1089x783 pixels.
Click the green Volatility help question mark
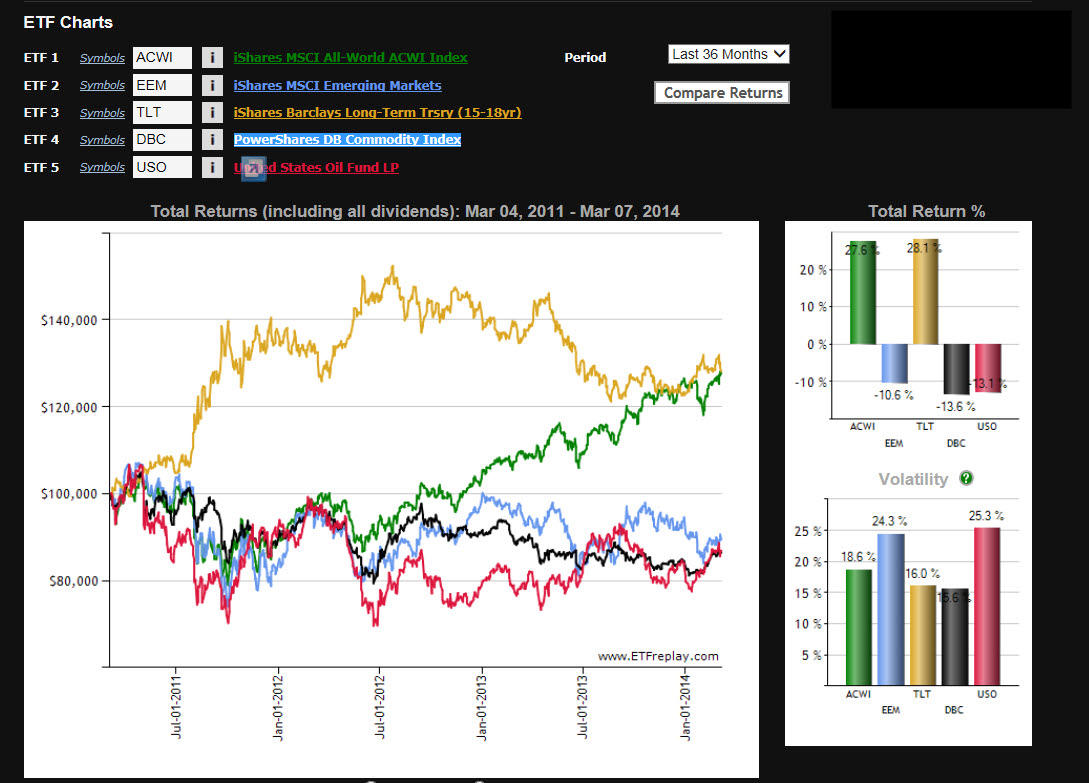coord(966,479)
